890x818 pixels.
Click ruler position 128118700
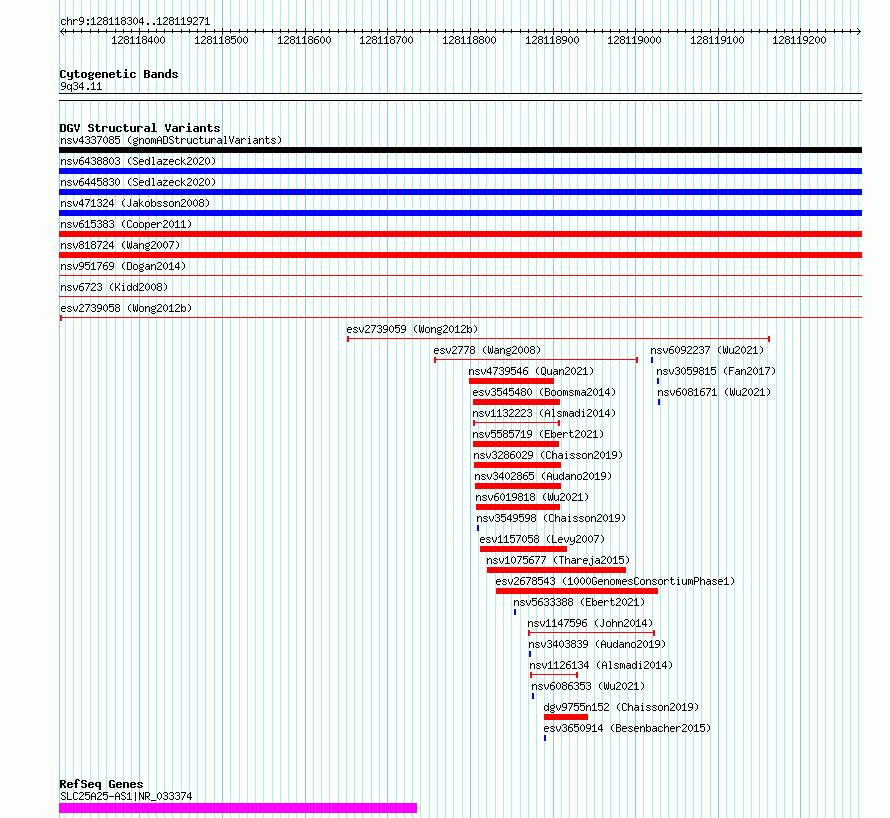387,40
